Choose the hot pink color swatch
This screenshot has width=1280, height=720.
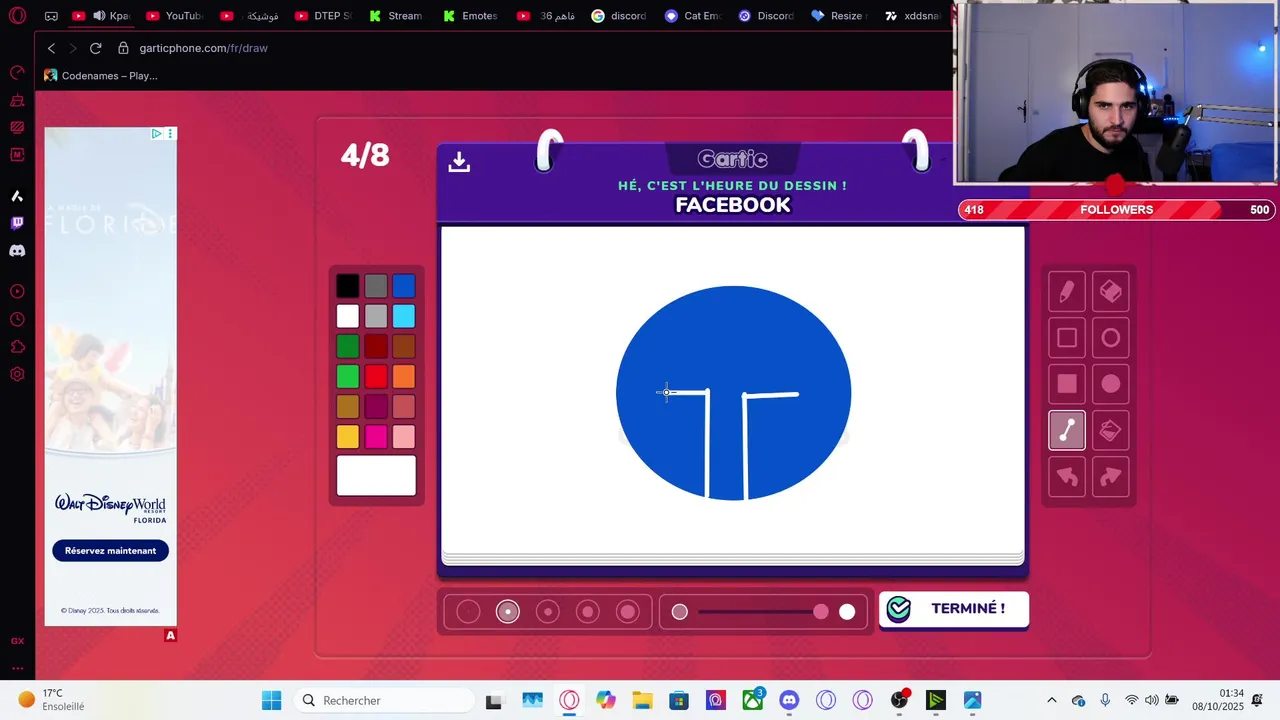pos(376,436)
